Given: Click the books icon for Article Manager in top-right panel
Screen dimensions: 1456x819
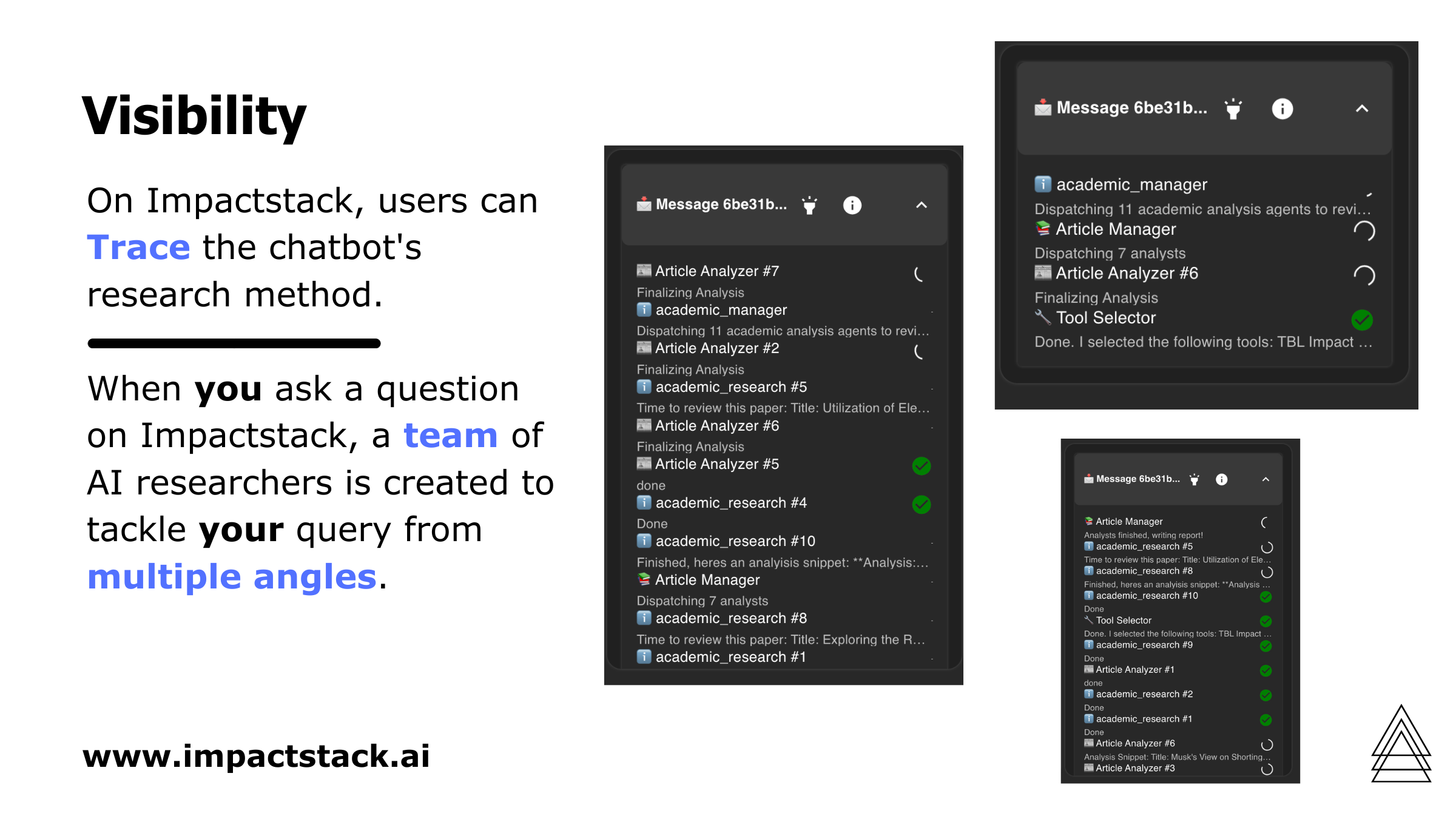Looking at the screenshot, I should 1043,229.
